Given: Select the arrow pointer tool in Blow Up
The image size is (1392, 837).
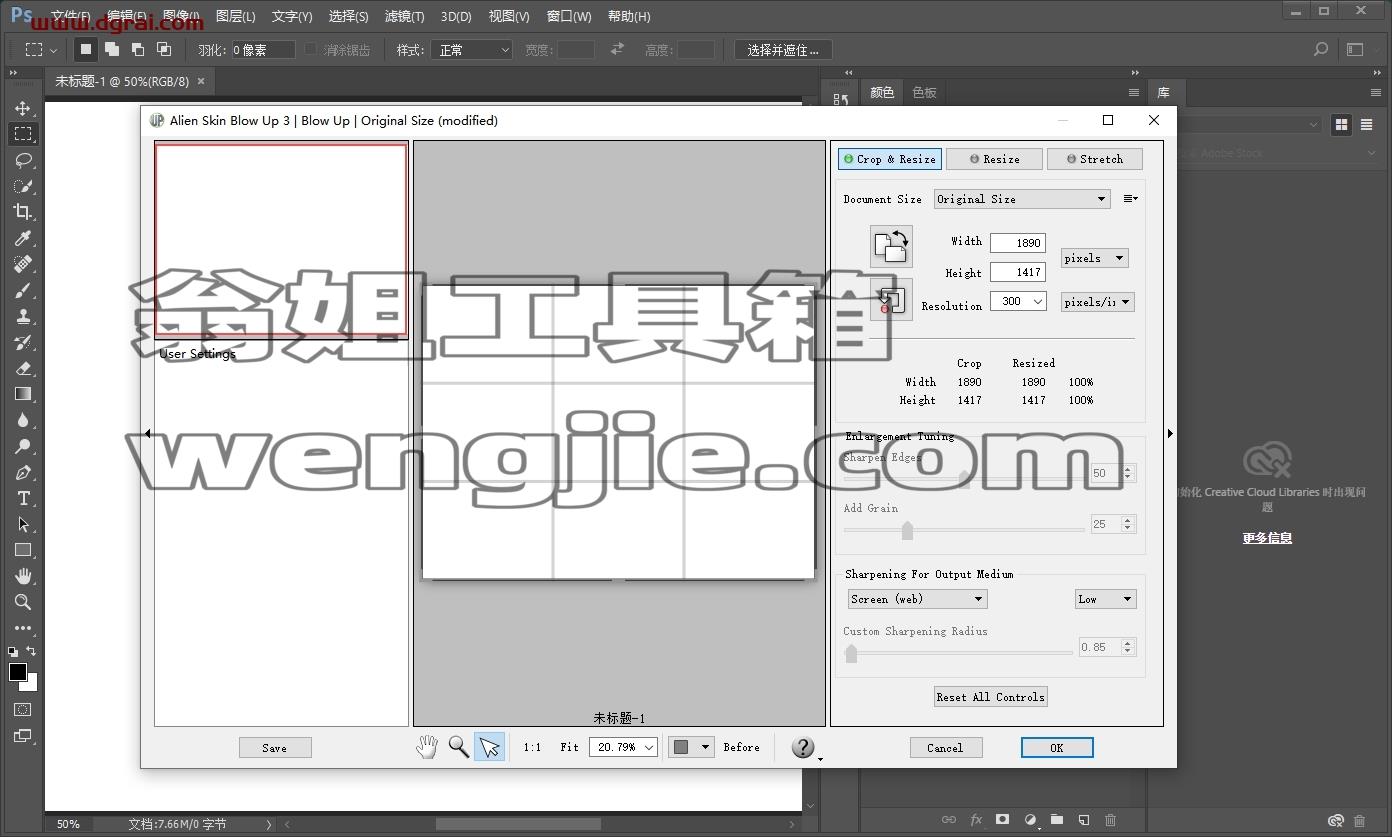Looking at the screenshot, I should 489,747.
